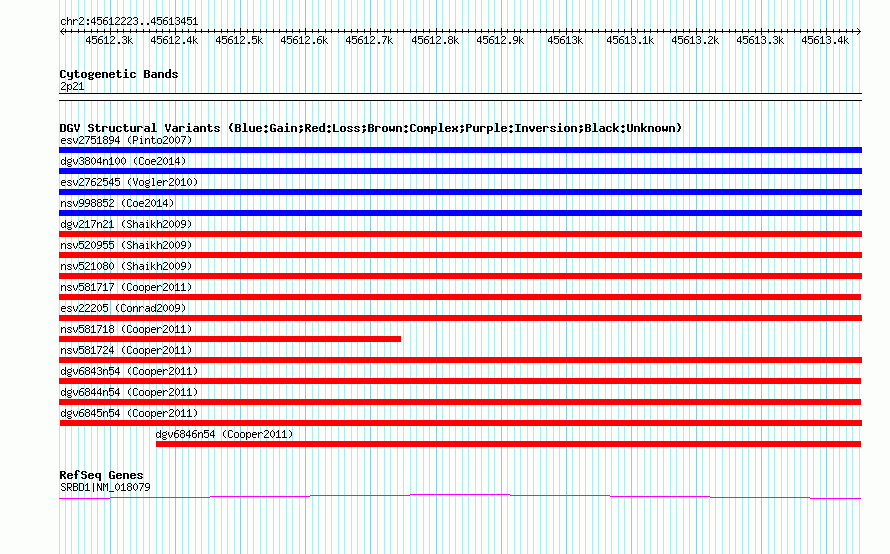Click the blue gain bar under dgv3804n100
Image resolution: width=890 pixels, height=554 pixels.
point(460,171)
